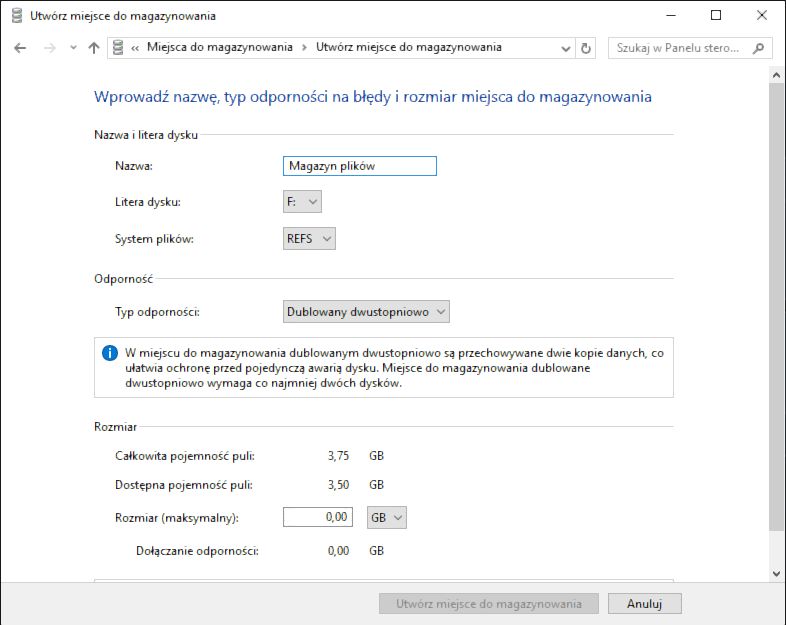Viewport: 786px width, 625px height.
Task: Click 'Utwórz miejsce do magazynowania' button
Action: click(489, 603)
